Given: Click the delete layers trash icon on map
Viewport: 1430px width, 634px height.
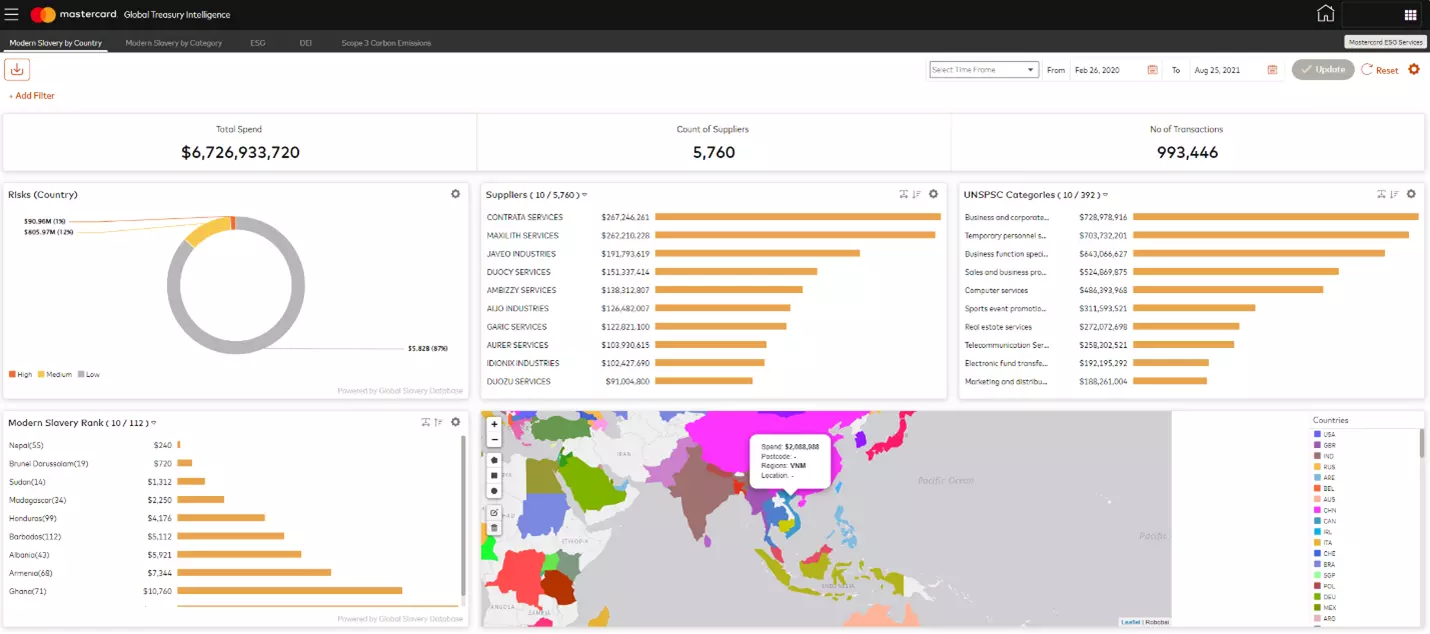Looking at the screenshot, I should (x=494, y=527).
